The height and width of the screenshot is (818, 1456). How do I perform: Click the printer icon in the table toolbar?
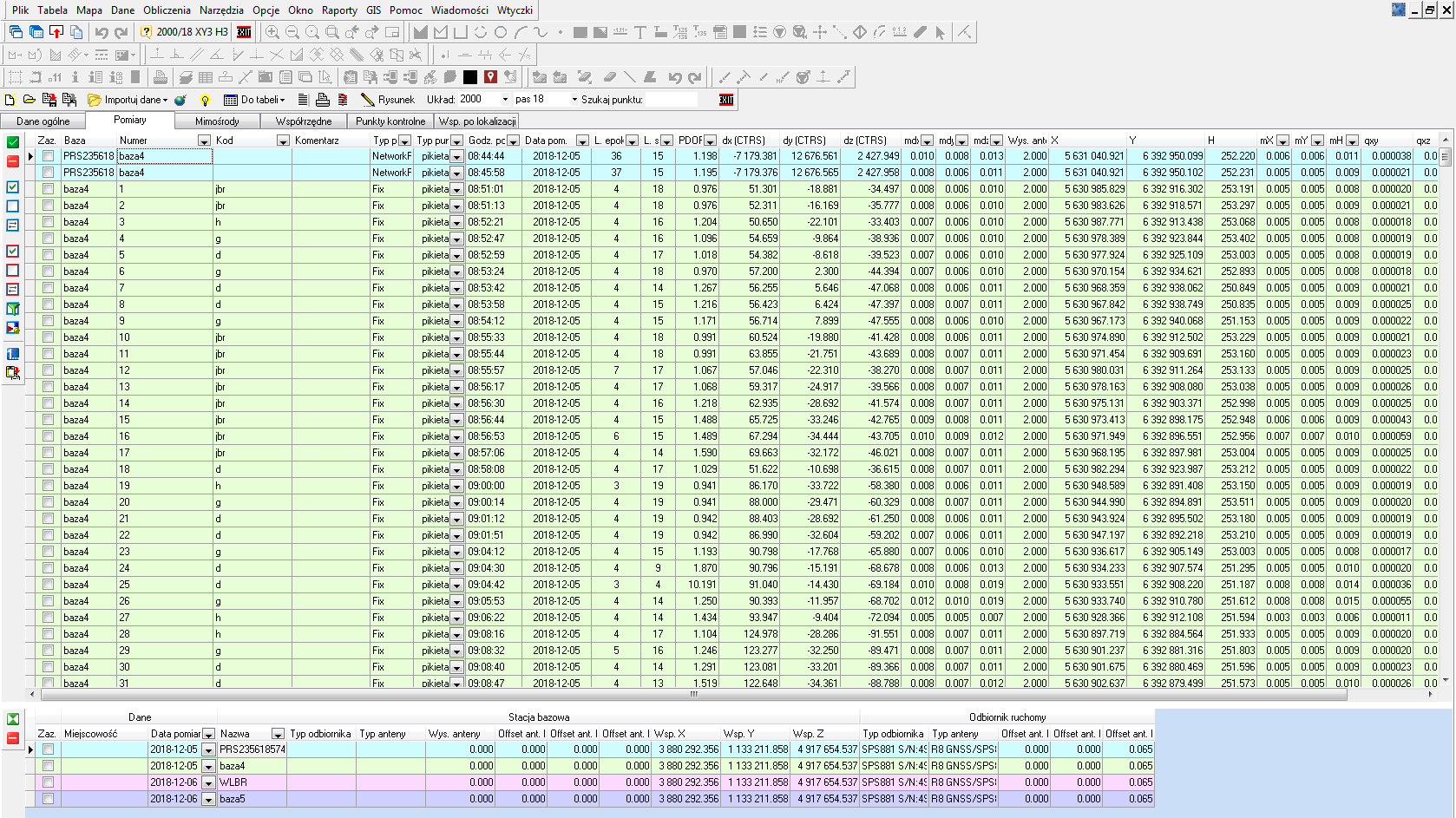click(x=323, y=100)
